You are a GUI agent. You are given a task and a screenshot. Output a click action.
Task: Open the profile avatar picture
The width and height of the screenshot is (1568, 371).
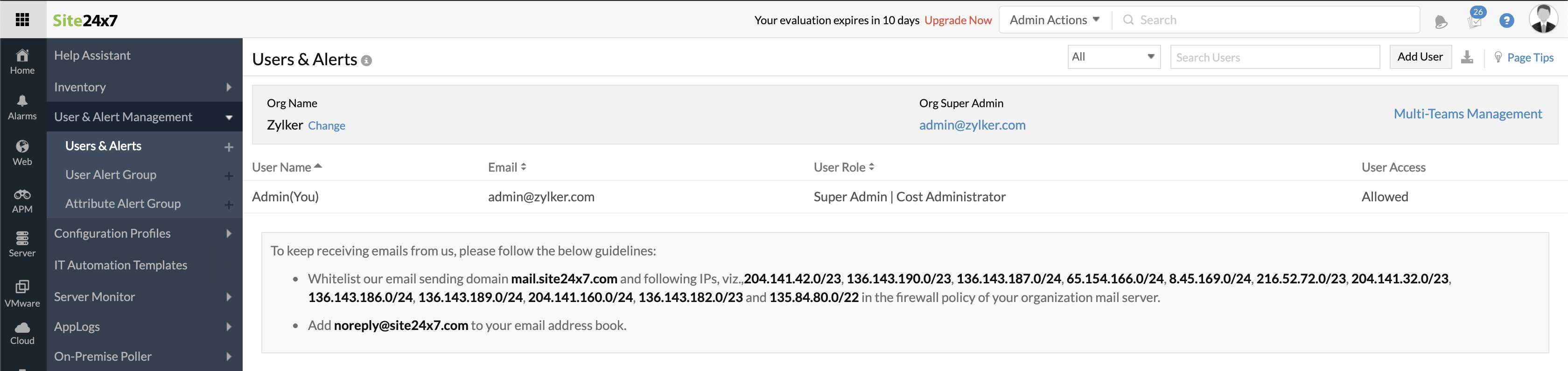[1543, 20]
